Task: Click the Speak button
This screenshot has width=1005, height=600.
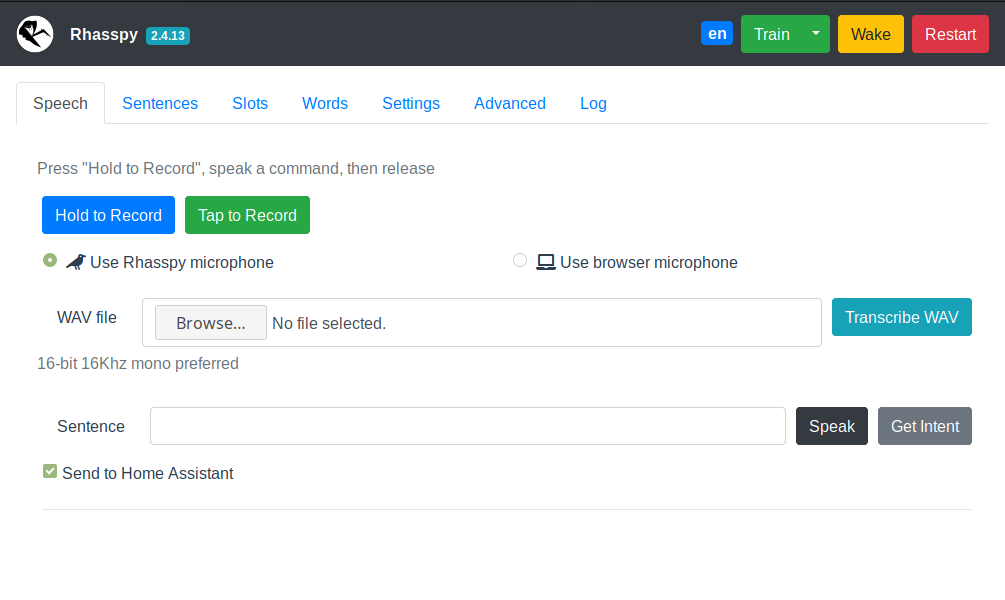Action: click(832, 426)
